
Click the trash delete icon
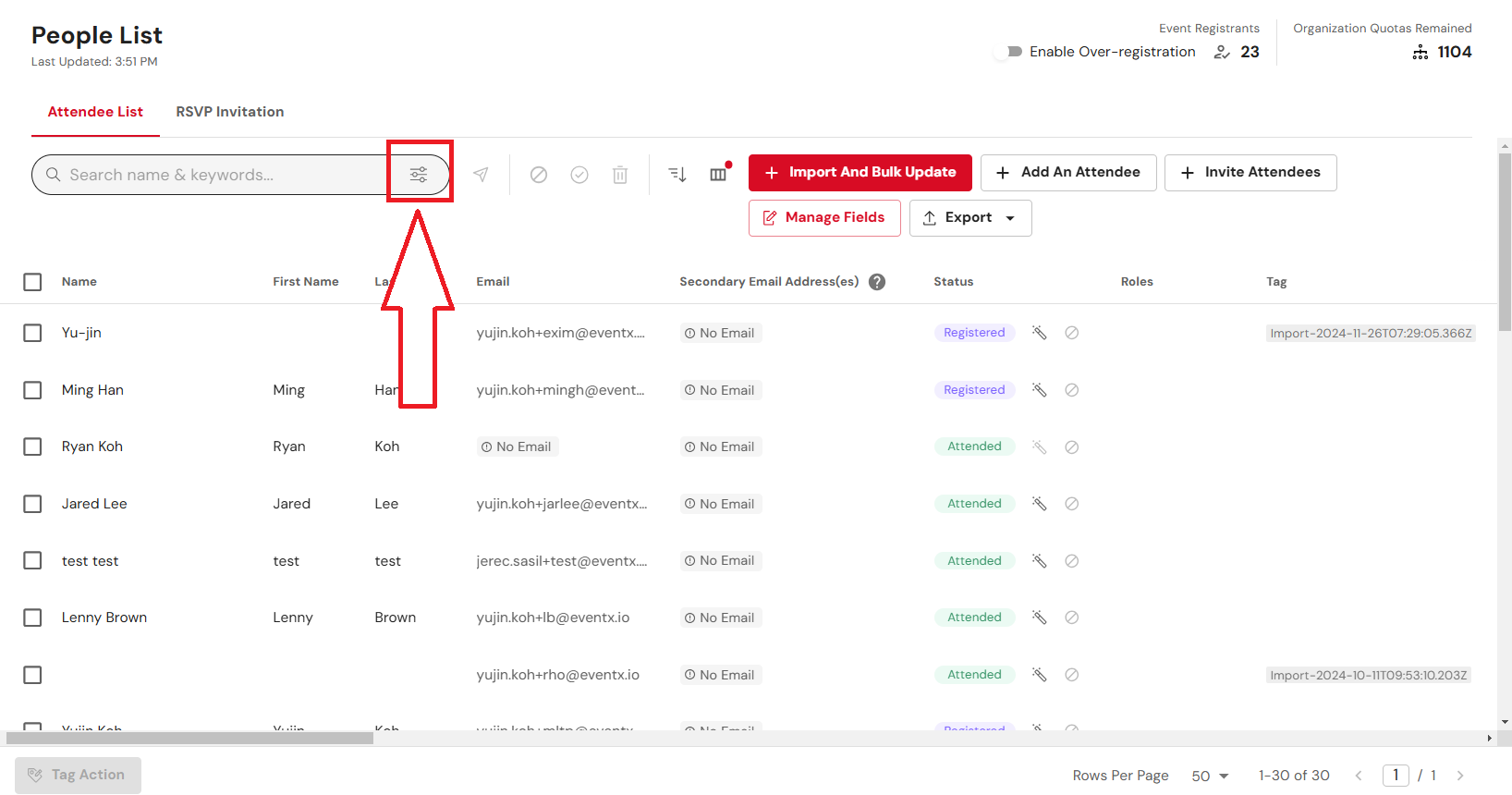(x=620, y=175)
